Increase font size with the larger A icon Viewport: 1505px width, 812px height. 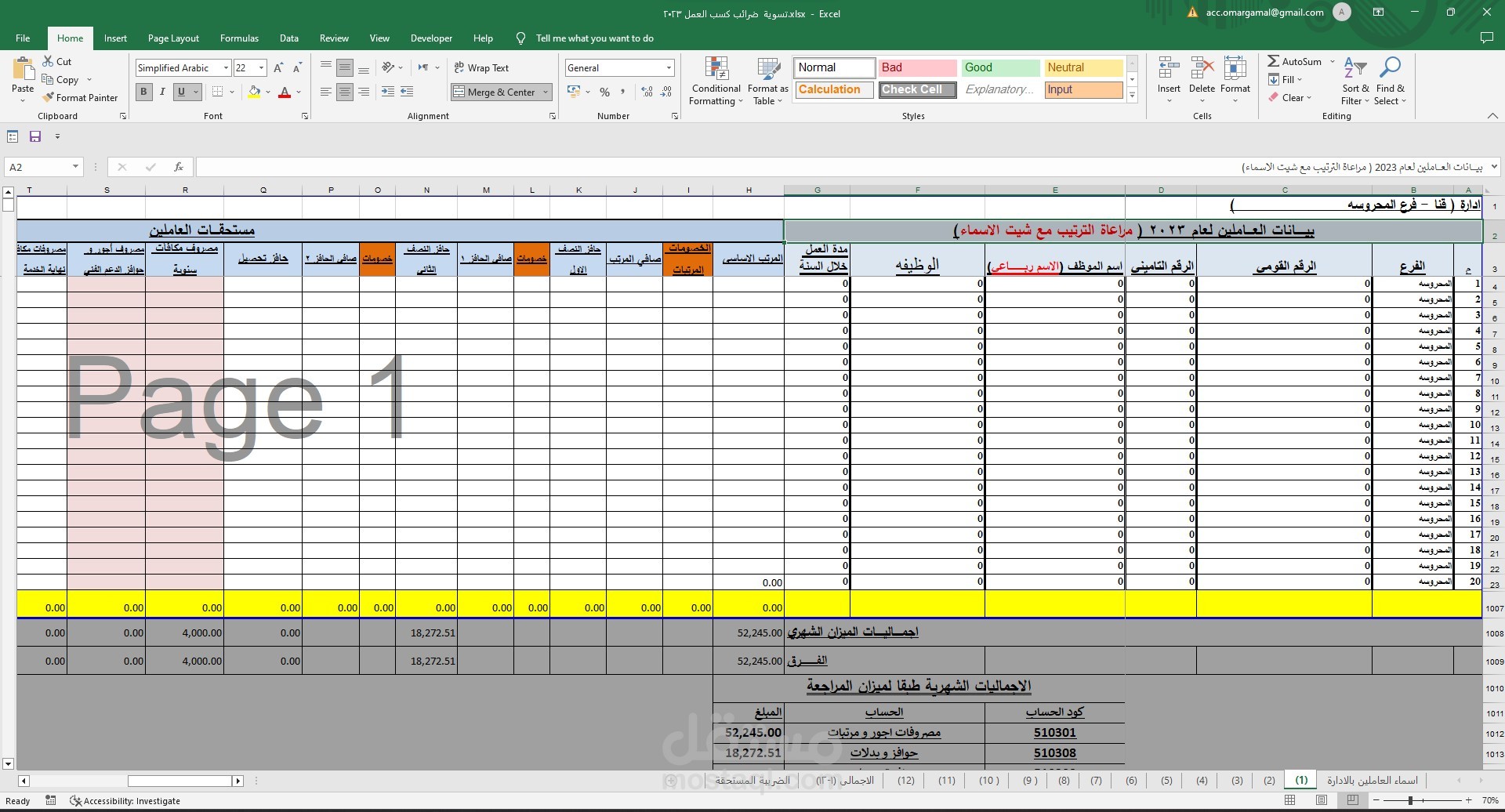pyautogui.click(x=278, y=68)
